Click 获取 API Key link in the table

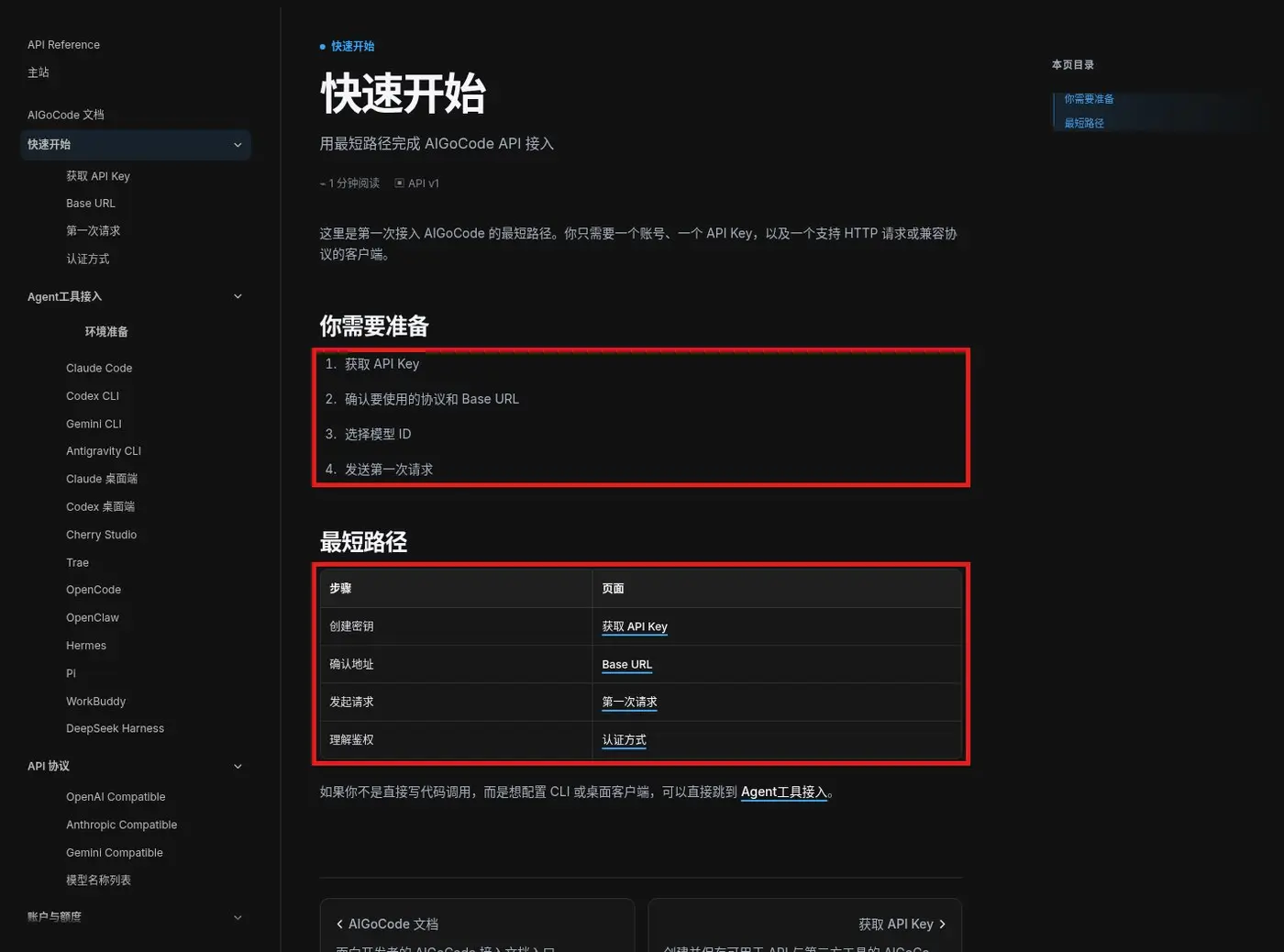click(635, 627)
